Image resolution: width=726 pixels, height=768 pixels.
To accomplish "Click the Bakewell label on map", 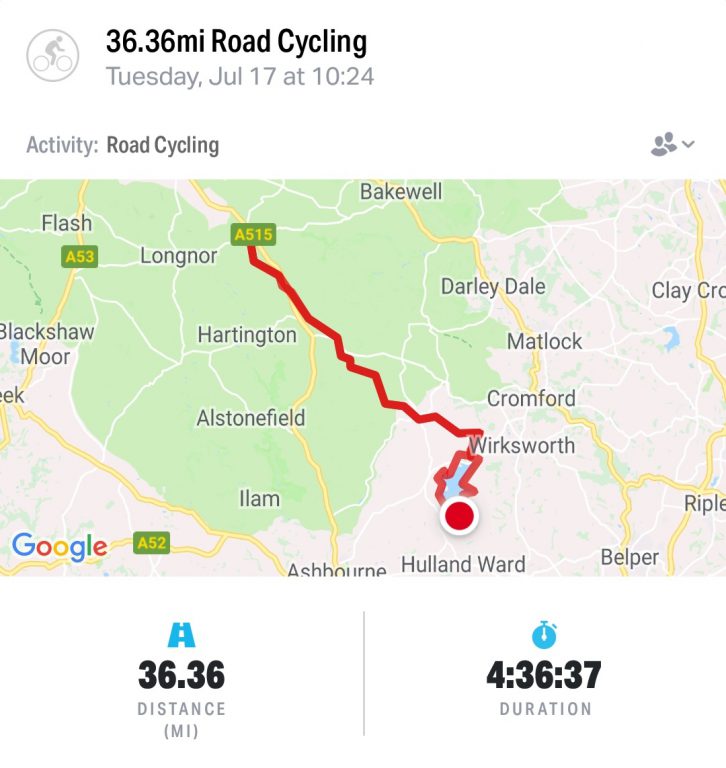I will click(400, 191).
